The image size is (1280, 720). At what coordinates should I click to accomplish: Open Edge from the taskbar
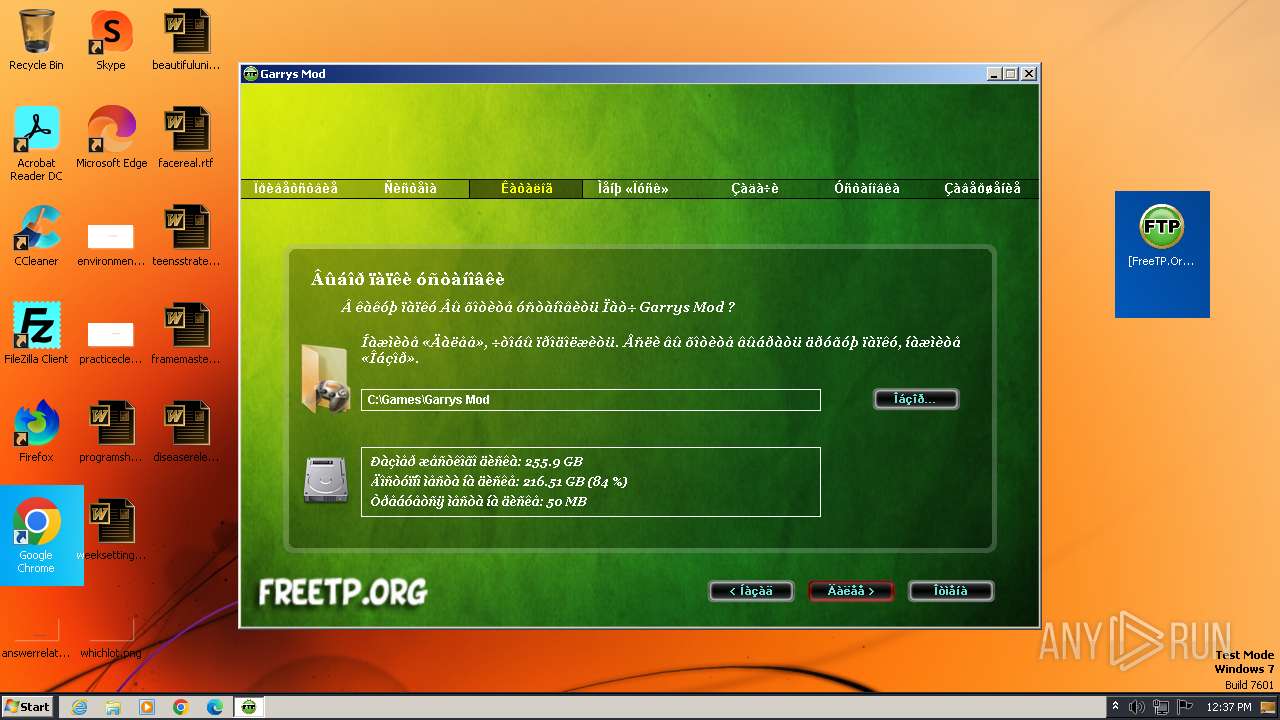(x=215, y=707)
